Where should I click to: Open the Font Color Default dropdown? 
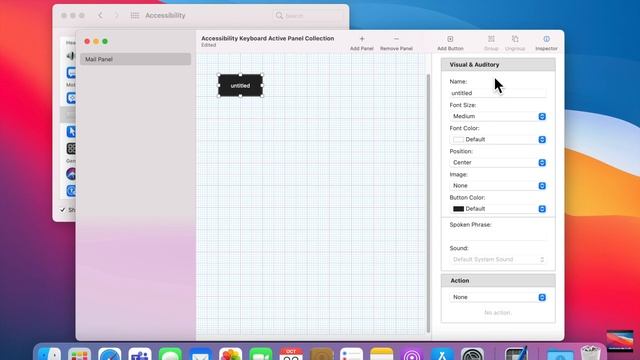click(498, 140)
